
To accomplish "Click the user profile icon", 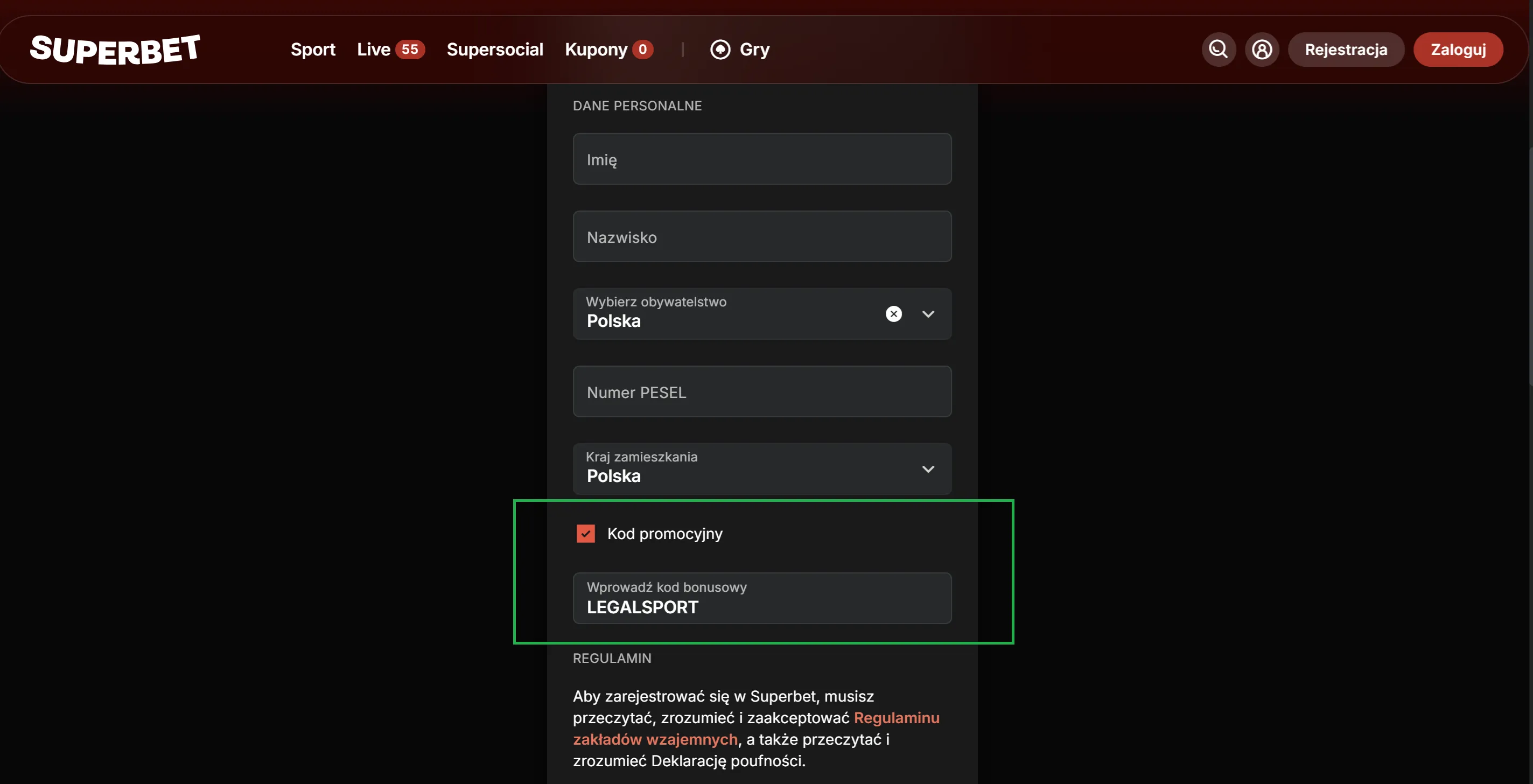I will point(1262,50).
